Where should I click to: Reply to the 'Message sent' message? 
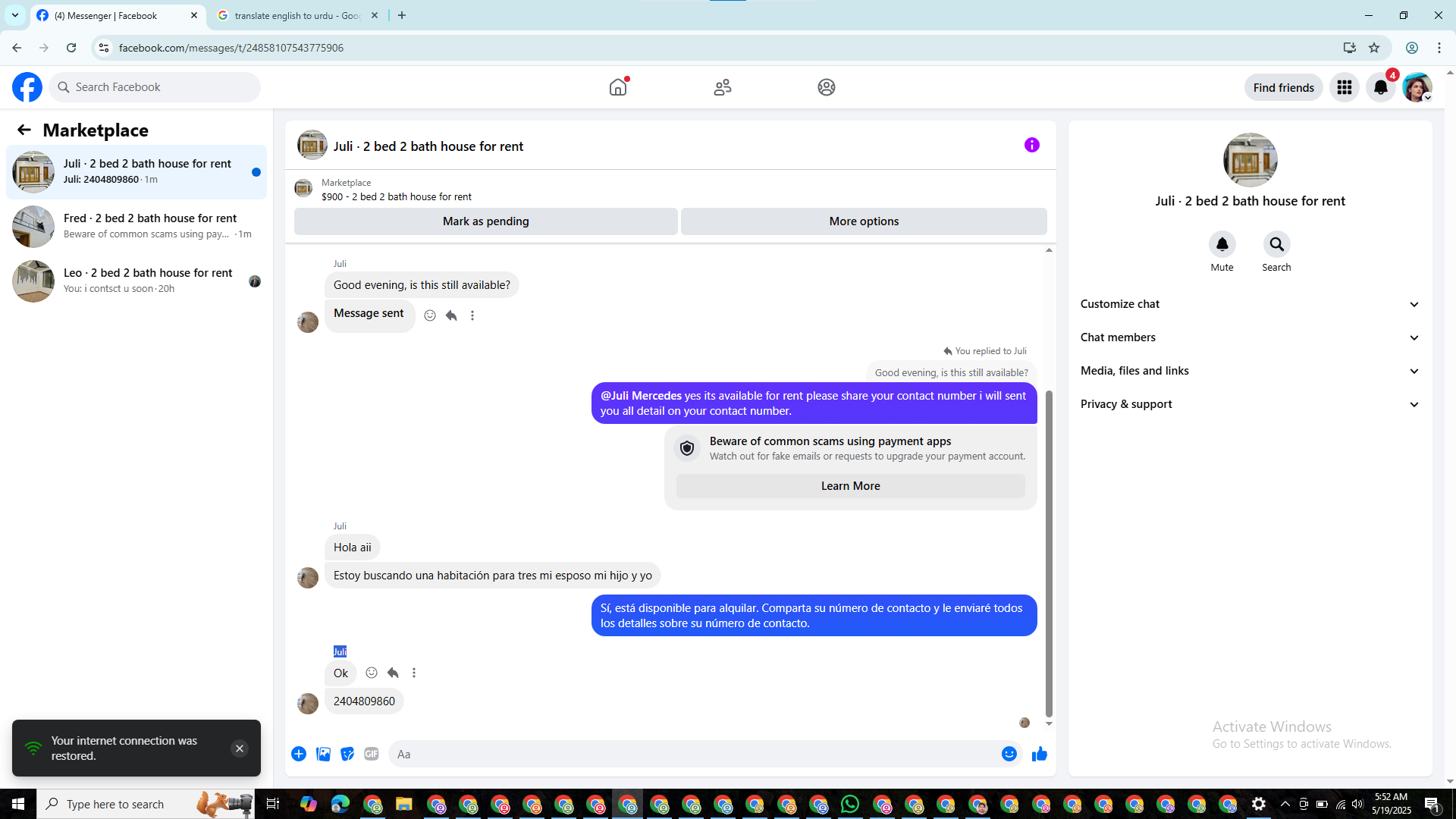451,315
